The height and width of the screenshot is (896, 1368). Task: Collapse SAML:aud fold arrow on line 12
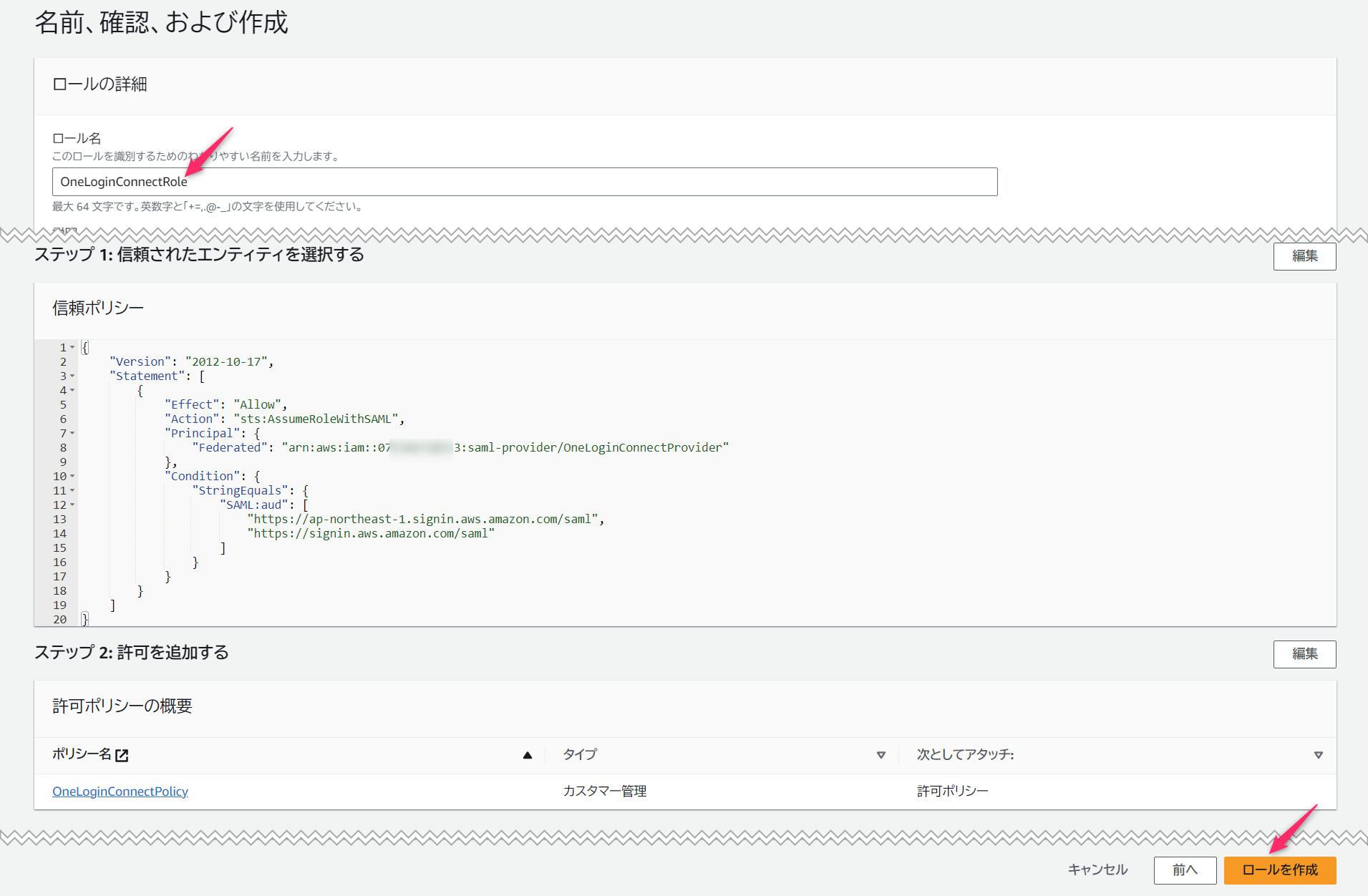72,505
